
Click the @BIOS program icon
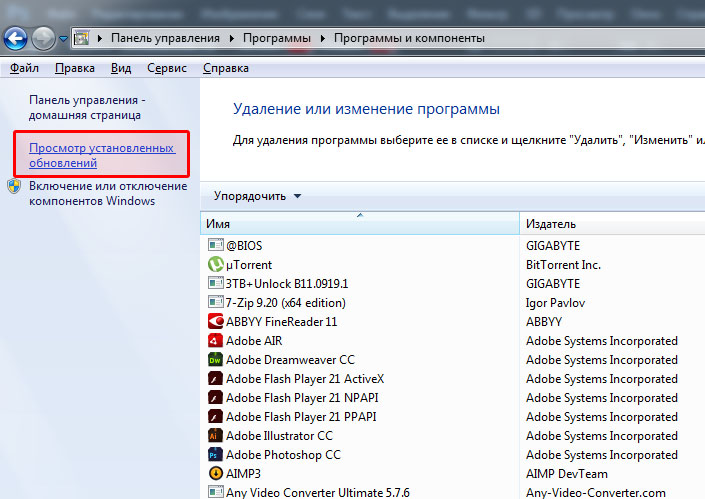[x=216, y=245]
